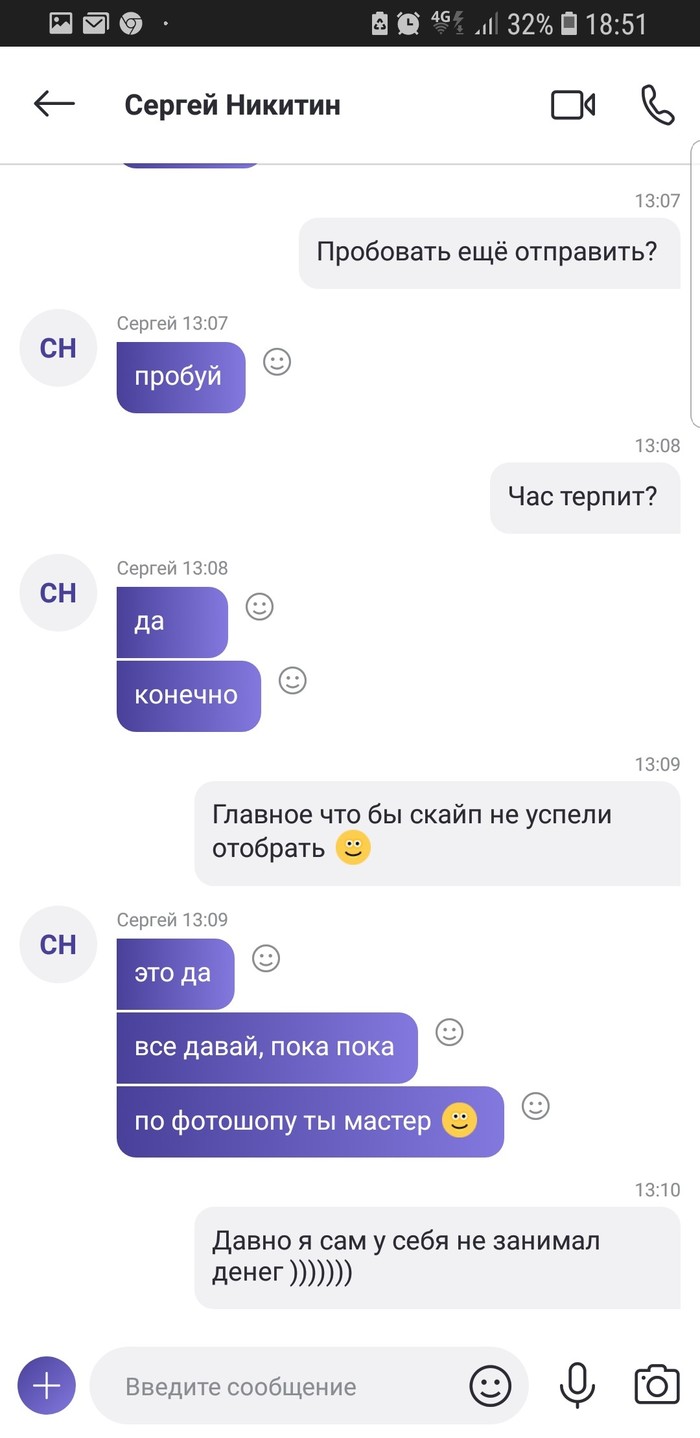This screenshot has height=1438, width=700.
Task: Add reaction to "по фотошопу ты мастер"
Action: coord(536,1106)
